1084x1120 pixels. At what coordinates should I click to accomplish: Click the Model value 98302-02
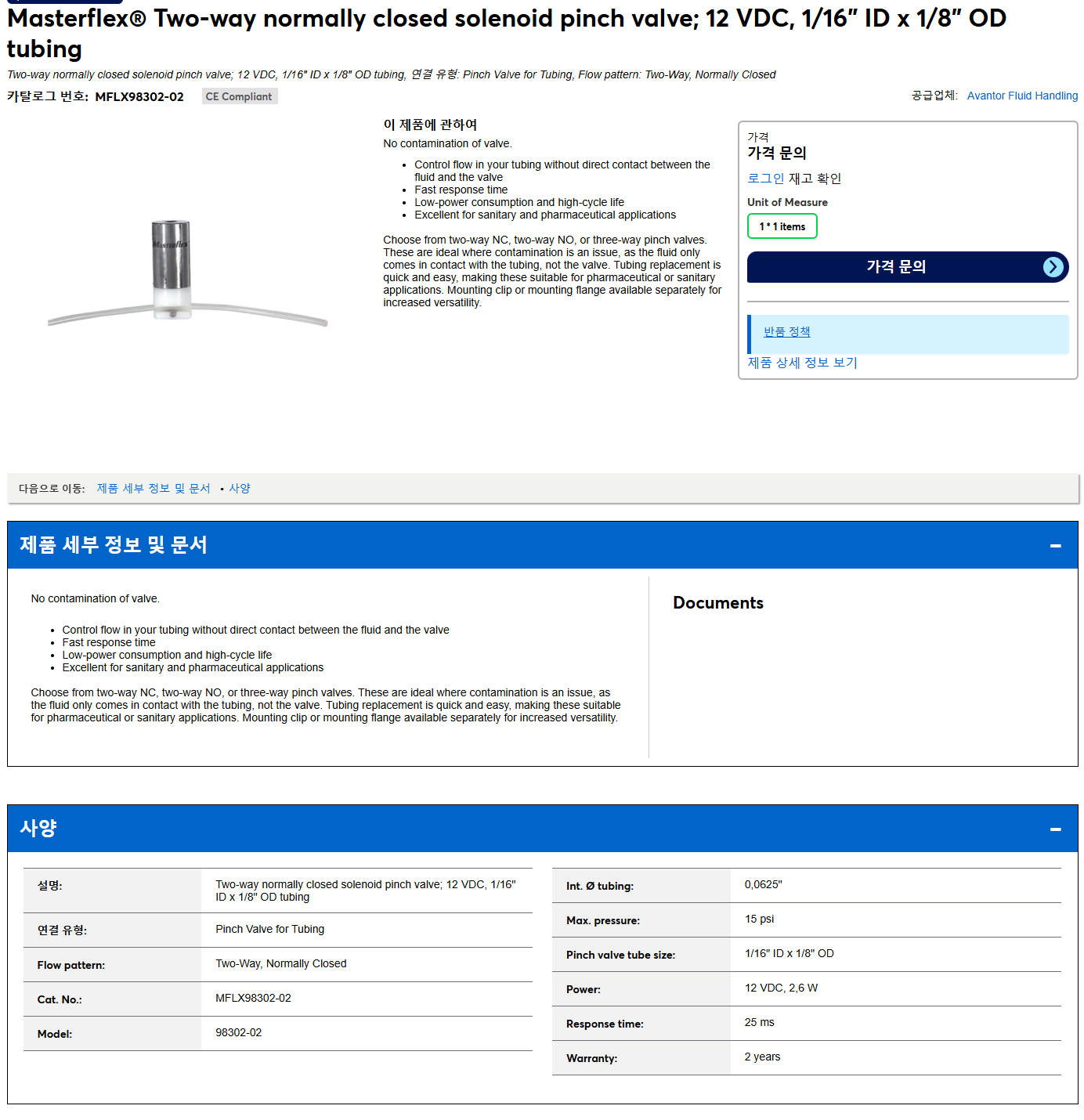pos(239,1032)
